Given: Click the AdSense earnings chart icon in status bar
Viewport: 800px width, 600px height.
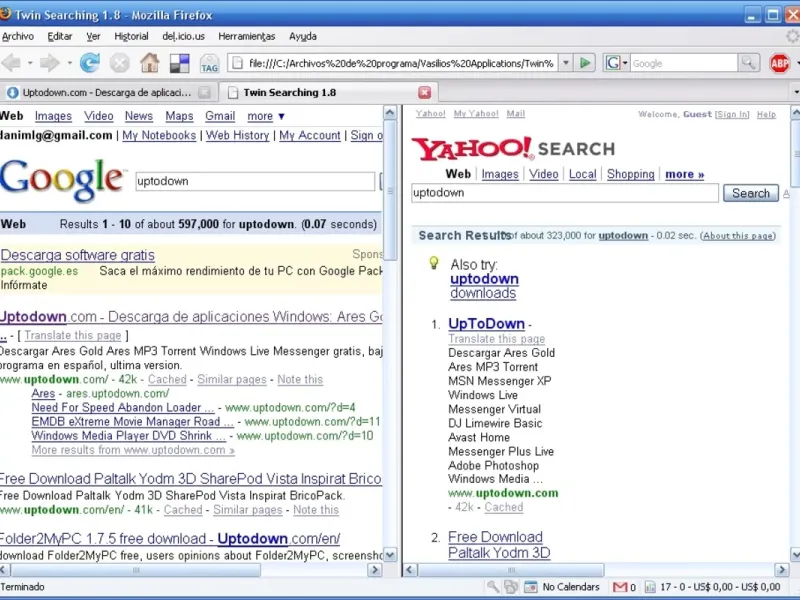Looking at the screenshot, I should (x=650, y=587).
